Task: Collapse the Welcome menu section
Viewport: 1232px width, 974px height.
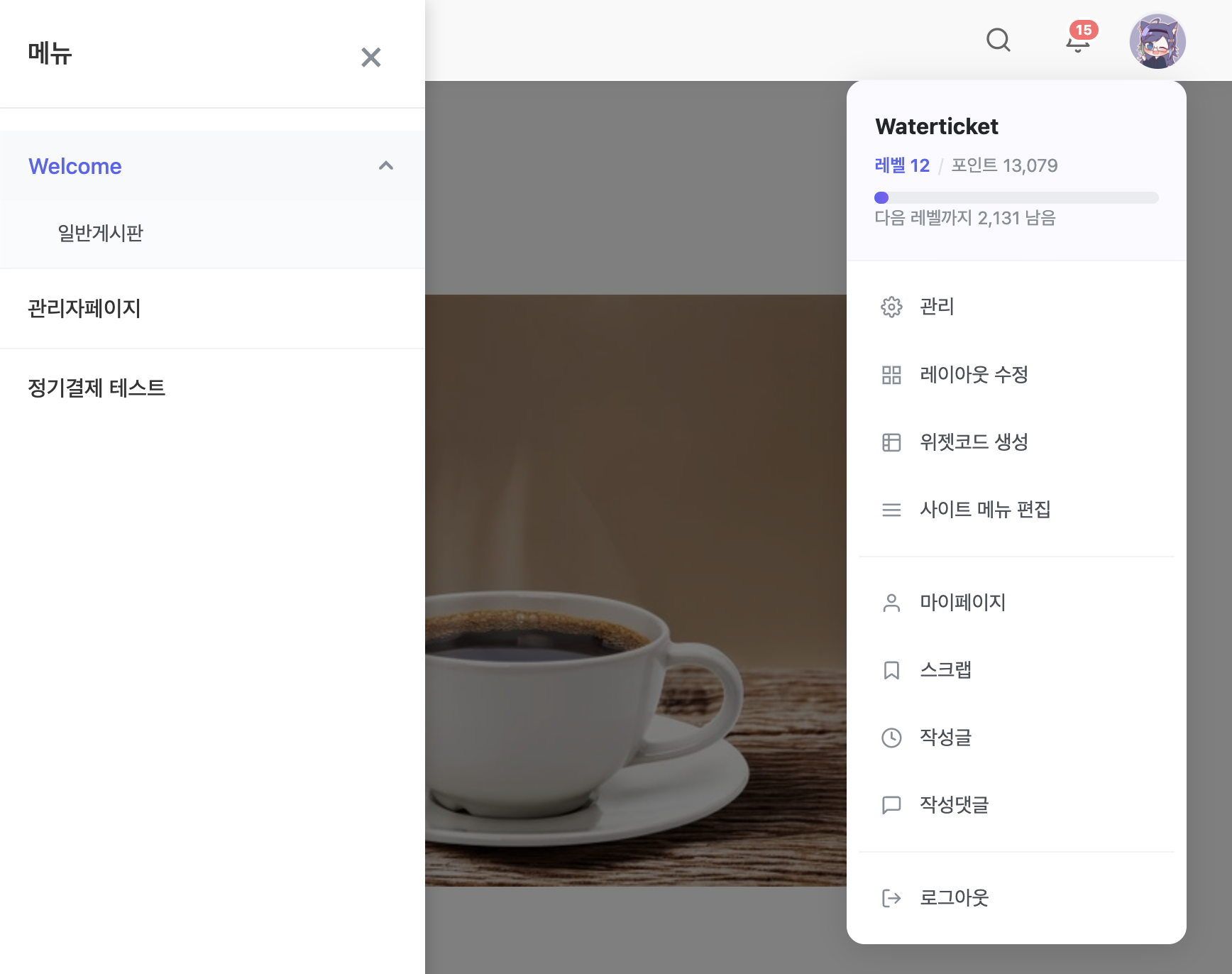Action: point(386,165)
